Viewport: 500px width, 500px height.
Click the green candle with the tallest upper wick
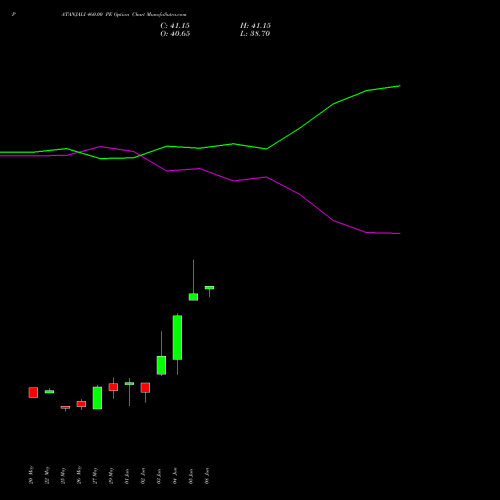pyautogui.click(x=193, y=297)
